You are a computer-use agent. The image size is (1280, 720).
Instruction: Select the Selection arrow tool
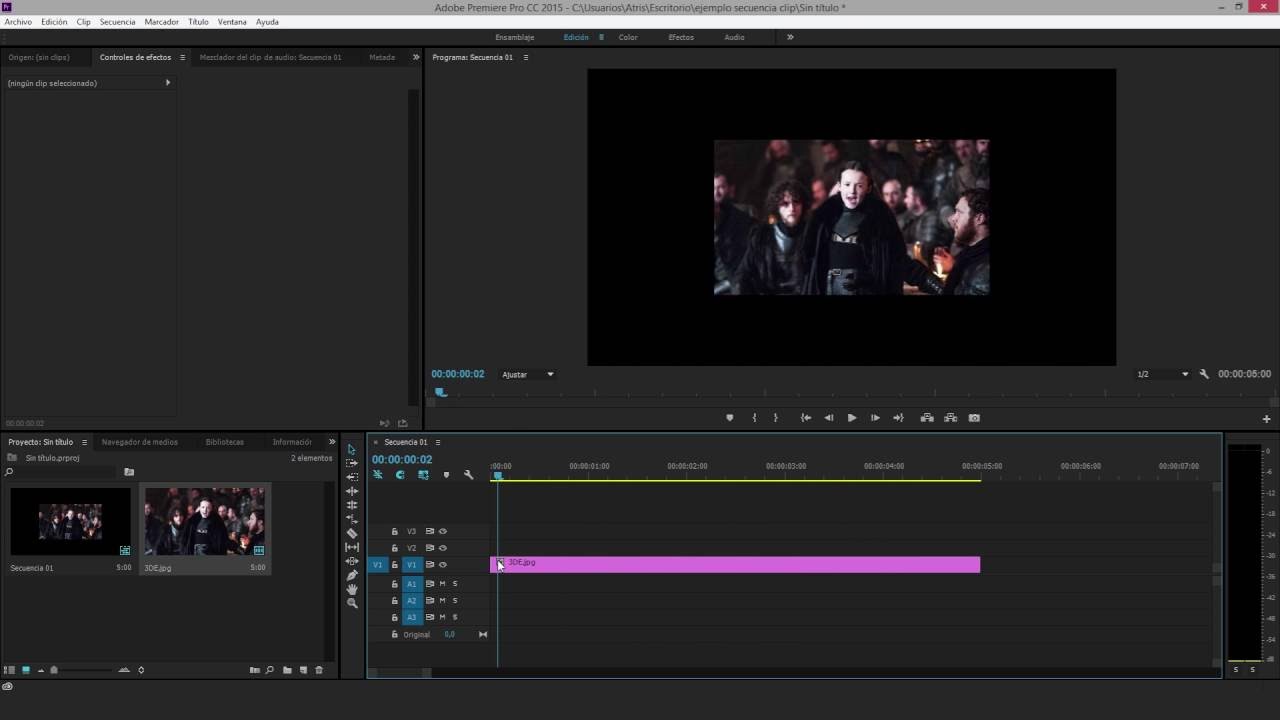(x=351, y=449)
